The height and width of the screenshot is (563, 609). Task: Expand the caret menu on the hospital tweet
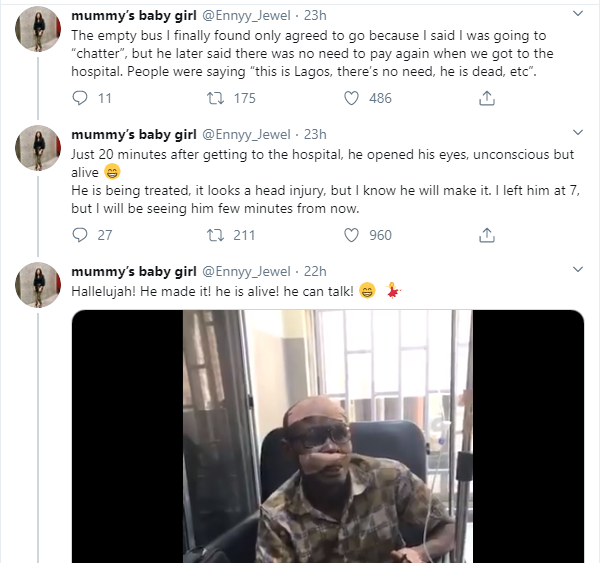pos(577,134)
